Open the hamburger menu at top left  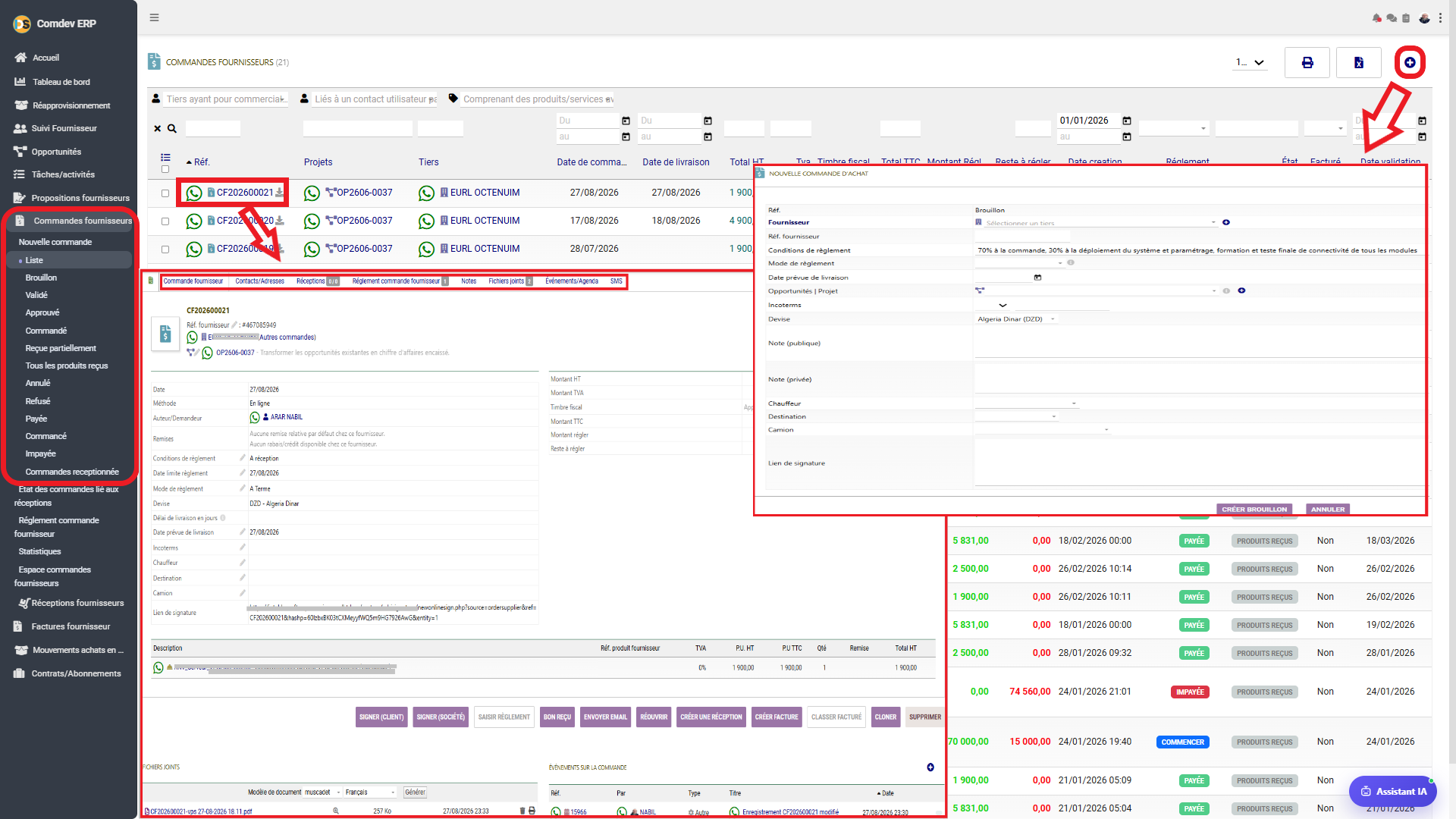coord(154,17)
